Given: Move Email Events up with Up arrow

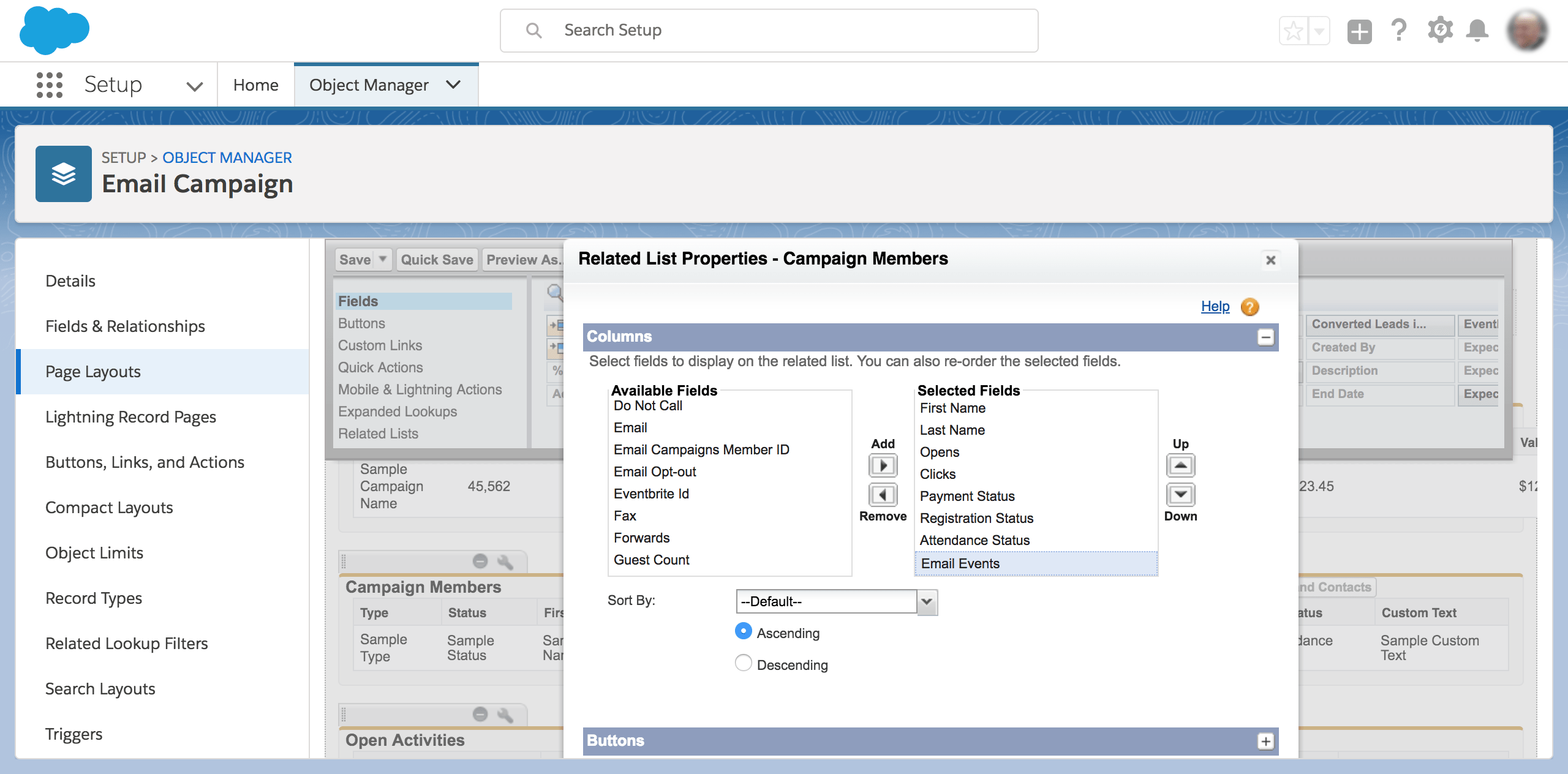Looking at the screenshot, I should (1181, 465).
